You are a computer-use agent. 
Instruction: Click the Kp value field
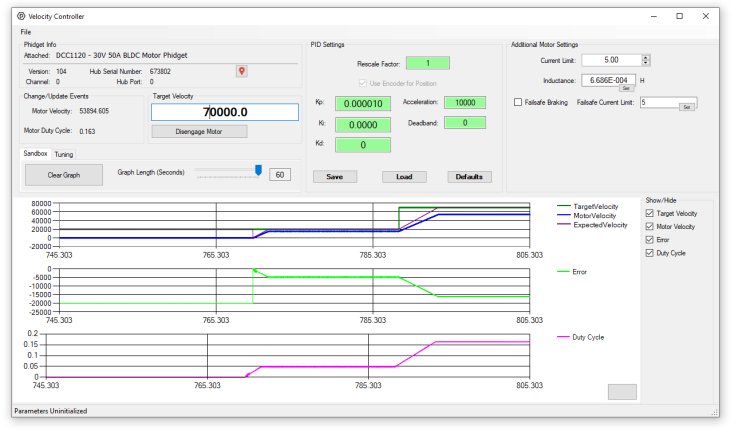363,103
